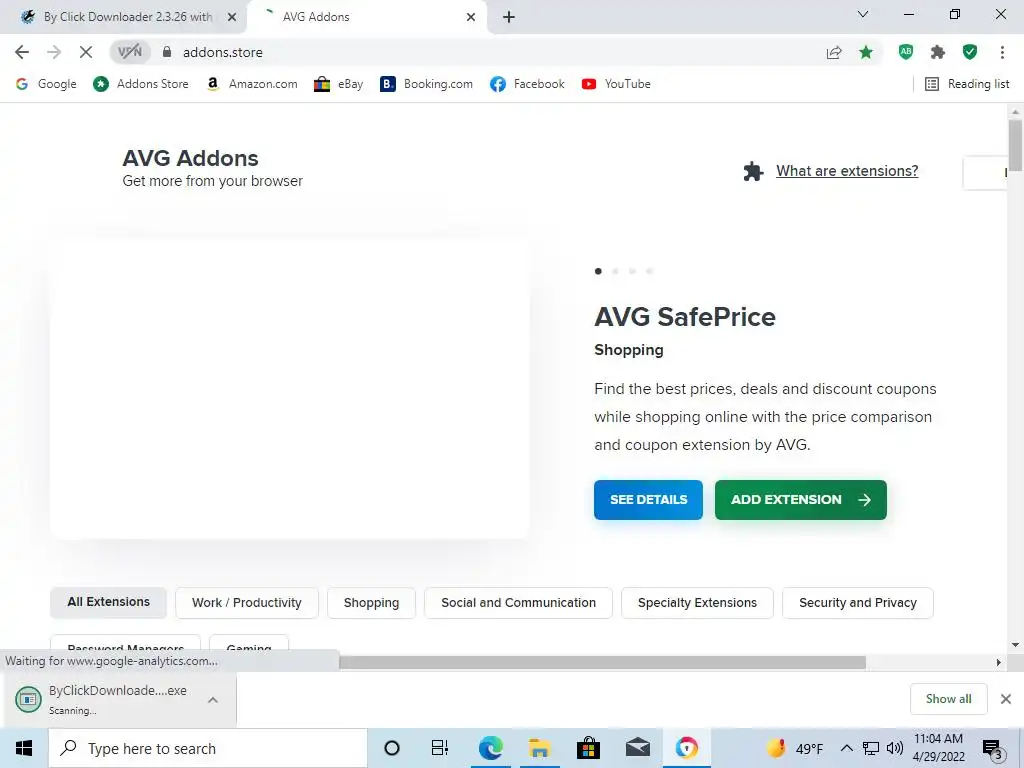Screen dimensions: 1024x768
Task: Open the Booking.com bookmark
Action: tap(426, 84)
